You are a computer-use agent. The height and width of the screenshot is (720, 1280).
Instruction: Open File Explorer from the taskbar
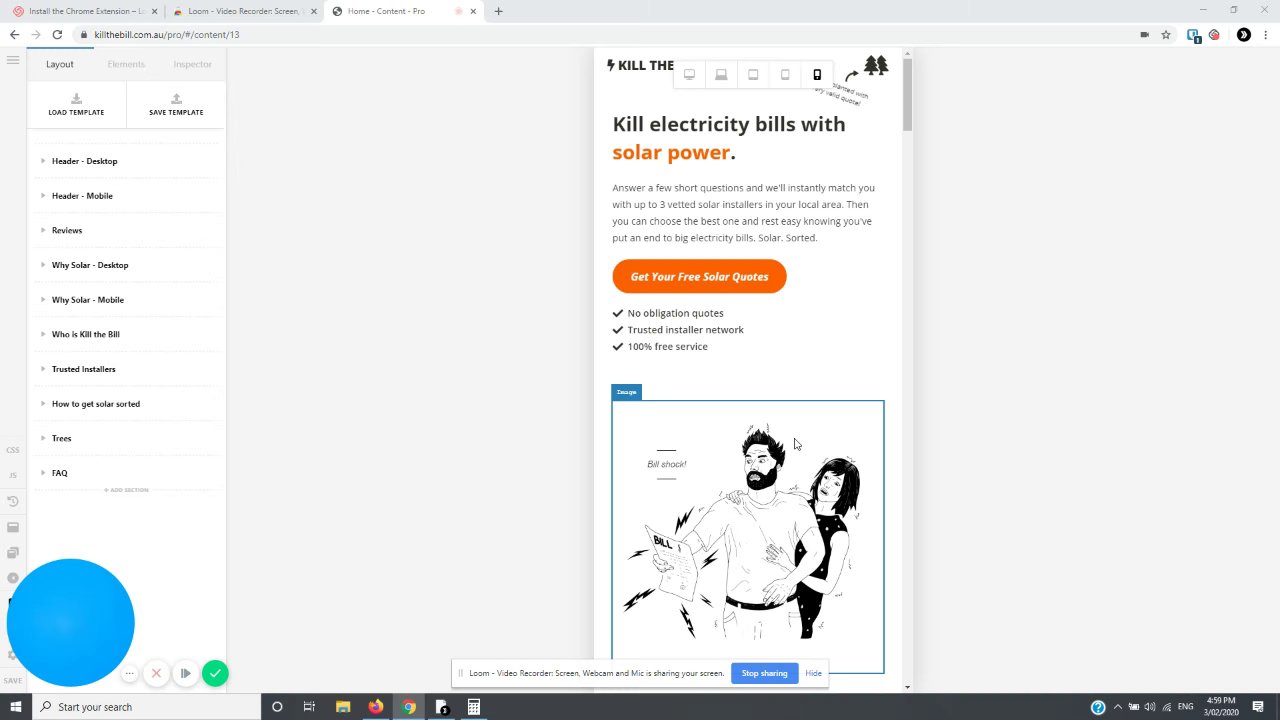(342, 707)
